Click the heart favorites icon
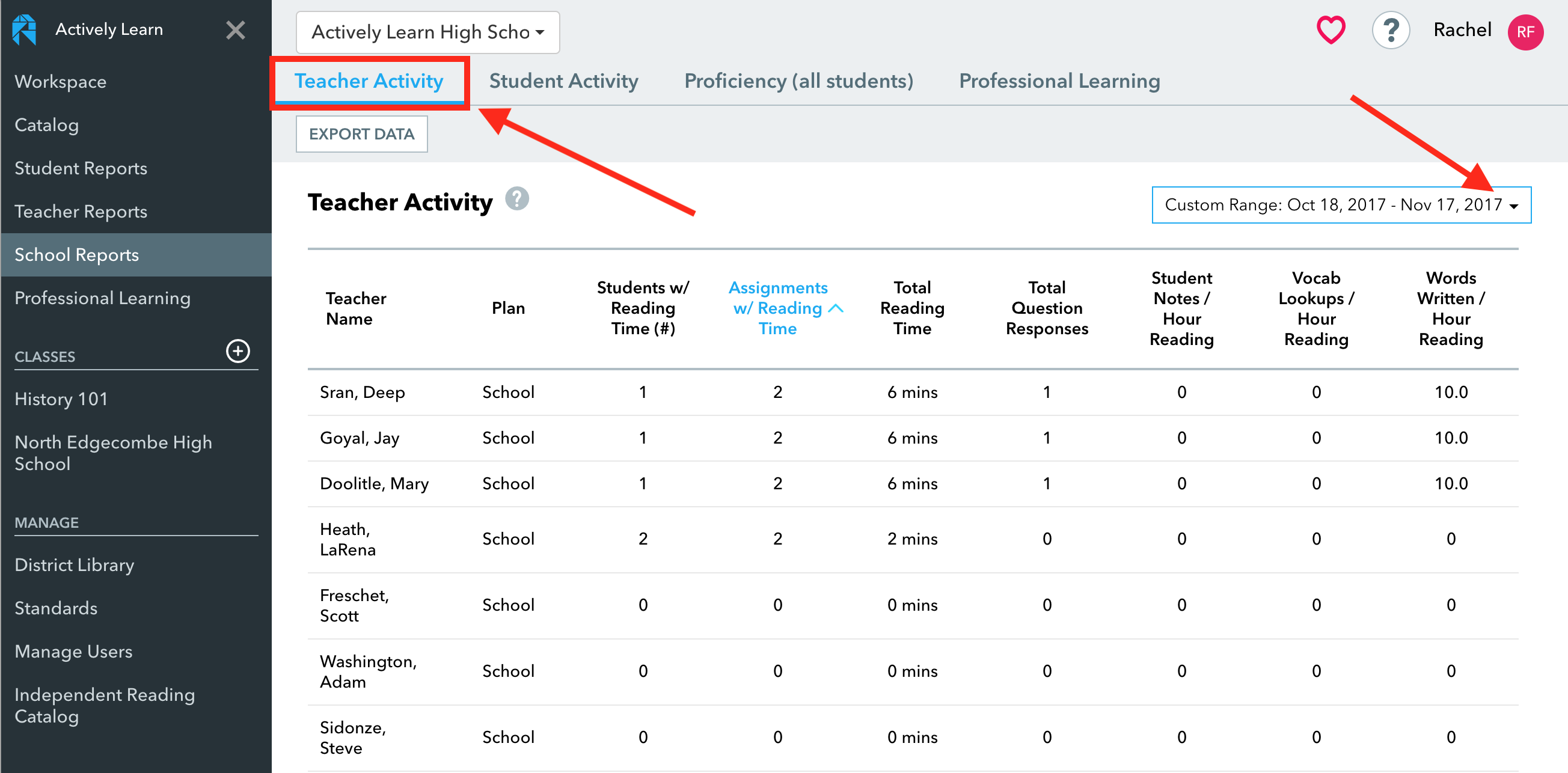Viewport: 1568px width, 773px height. [x=1331, y=30]
